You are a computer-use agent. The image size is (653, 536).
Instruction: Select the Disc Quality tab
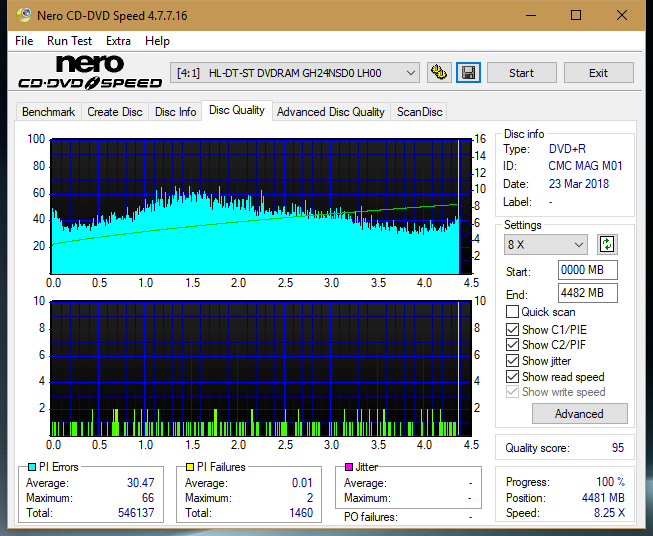click(x=237, y=110)
